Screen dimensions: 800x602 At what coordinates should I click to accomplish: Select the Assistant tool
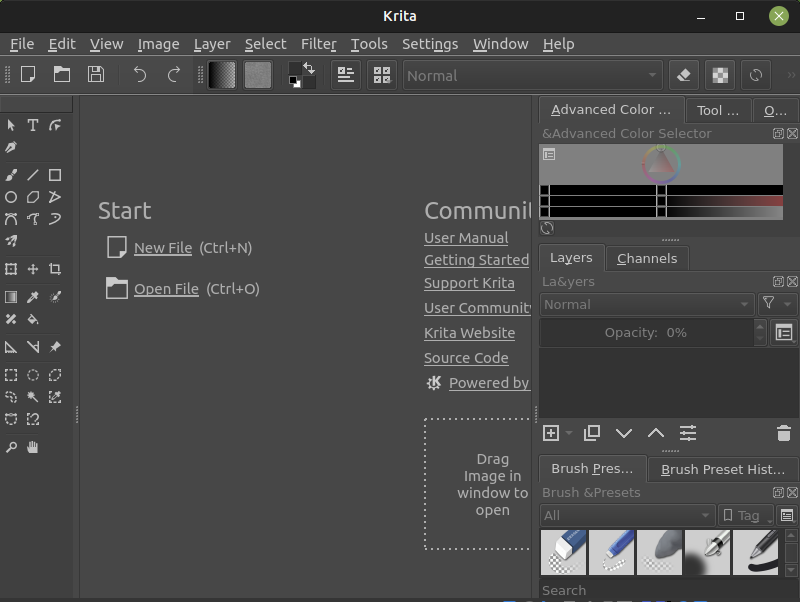pyautogui.click(x=11, y=347)
